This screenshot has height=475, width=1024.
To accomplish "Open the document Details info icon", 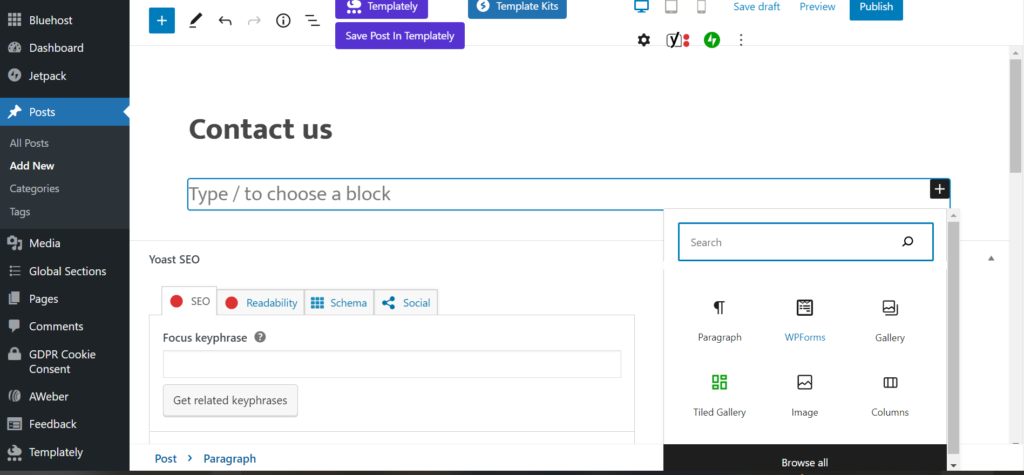I will coord(283,21).
